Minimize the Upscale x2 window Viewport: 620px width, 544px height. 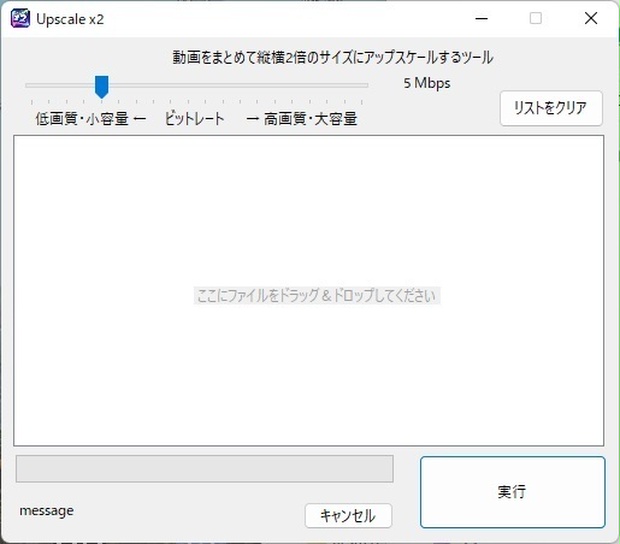[x=481, y=18]
